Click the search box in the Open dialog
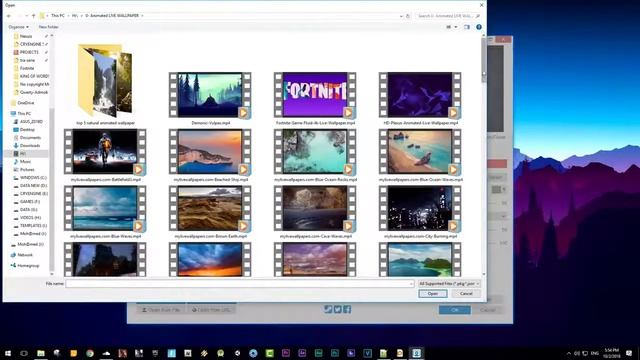The height and width of the screenshot is (360, 640). (x=447, y=16)
